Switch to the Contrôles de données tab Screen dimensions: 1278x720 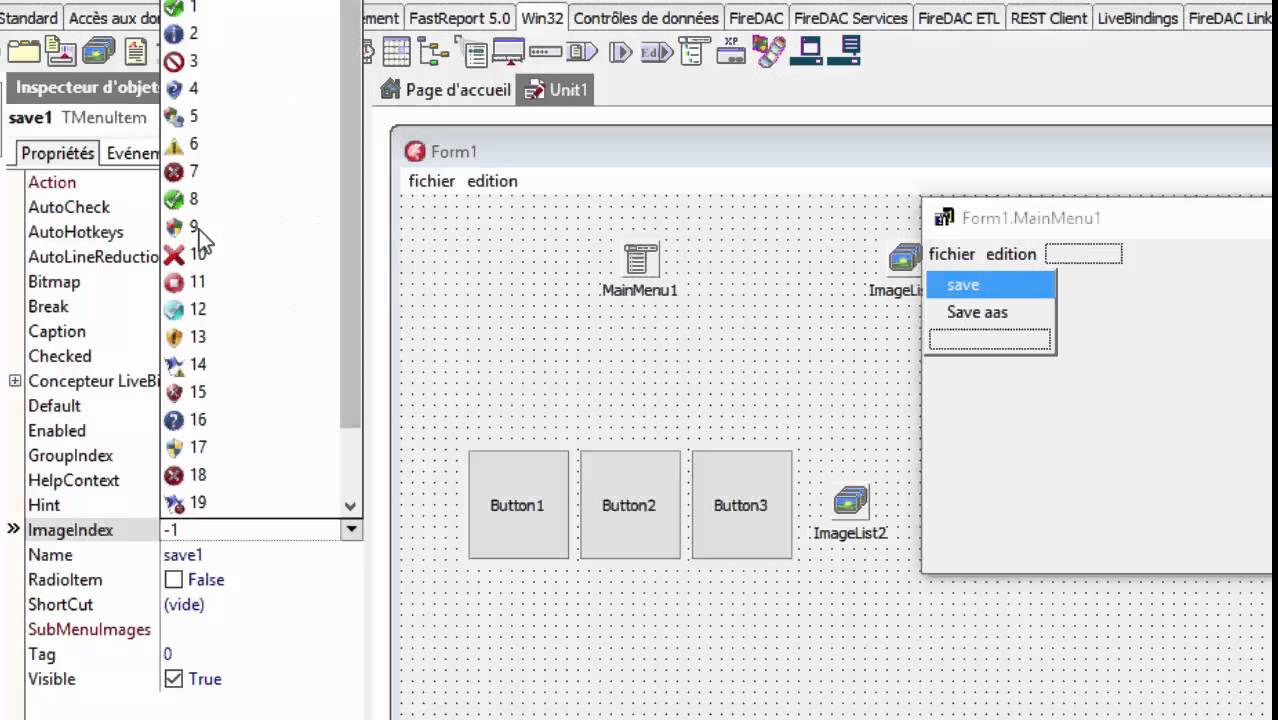(x=646, y=18)
